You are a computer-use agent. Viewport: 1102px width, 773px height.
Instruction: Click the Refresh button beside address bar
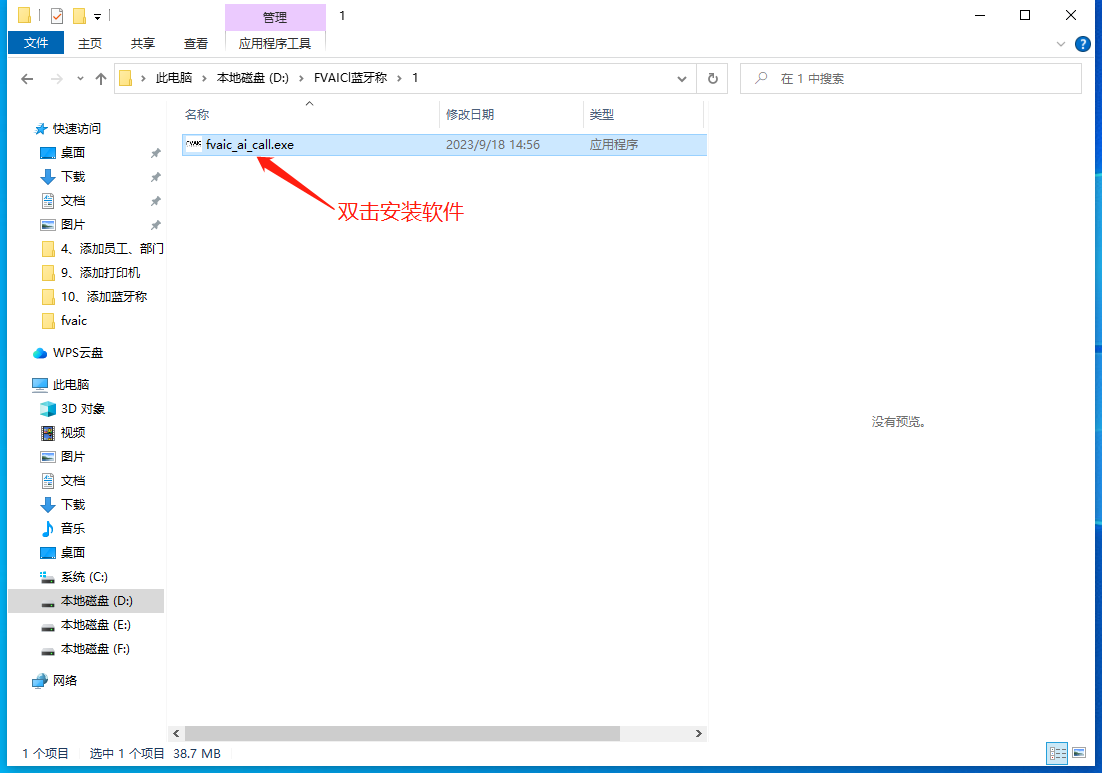coord(712,78)
